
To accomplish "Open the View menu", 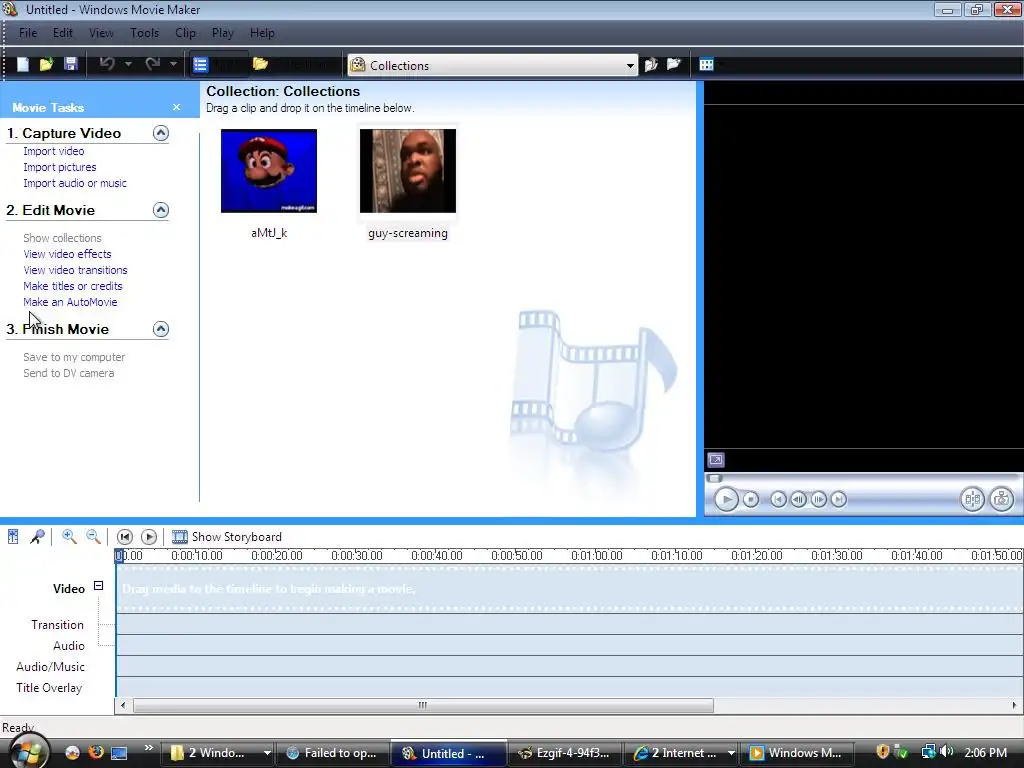I will [101, 33].
